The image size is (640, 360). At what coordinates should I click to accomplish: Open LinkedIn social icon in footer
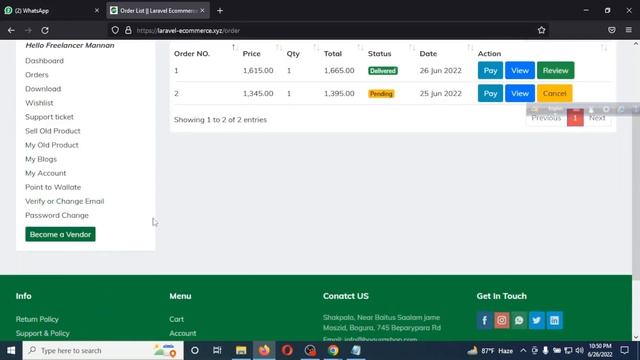(x=554, y=320)
